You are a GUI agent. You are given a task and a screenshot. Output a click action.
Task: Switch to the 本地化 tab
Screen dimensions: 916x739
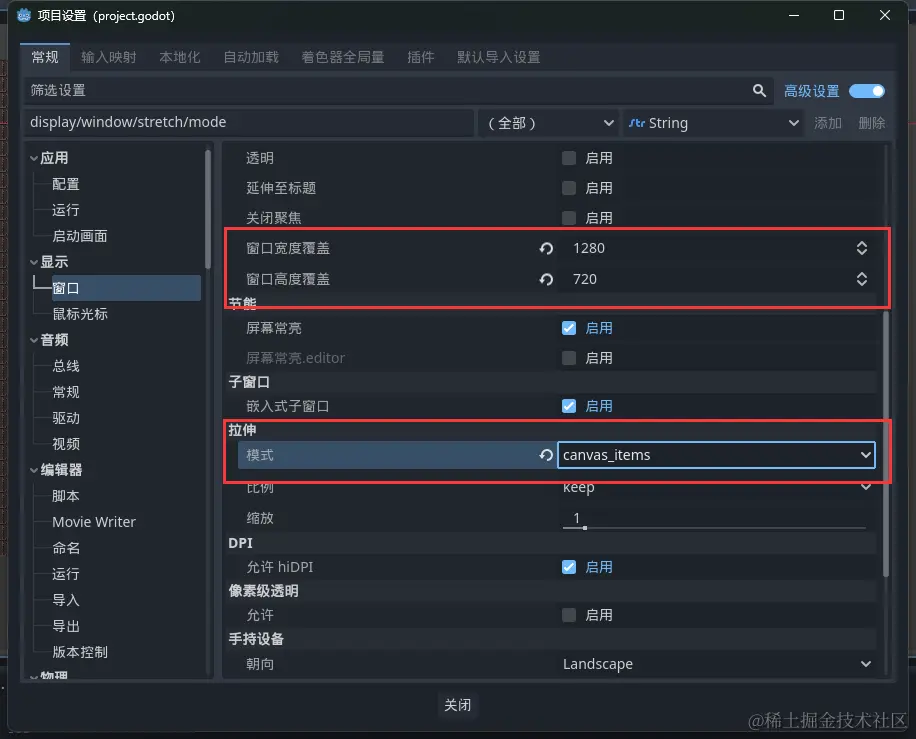[x=180, y=57]
